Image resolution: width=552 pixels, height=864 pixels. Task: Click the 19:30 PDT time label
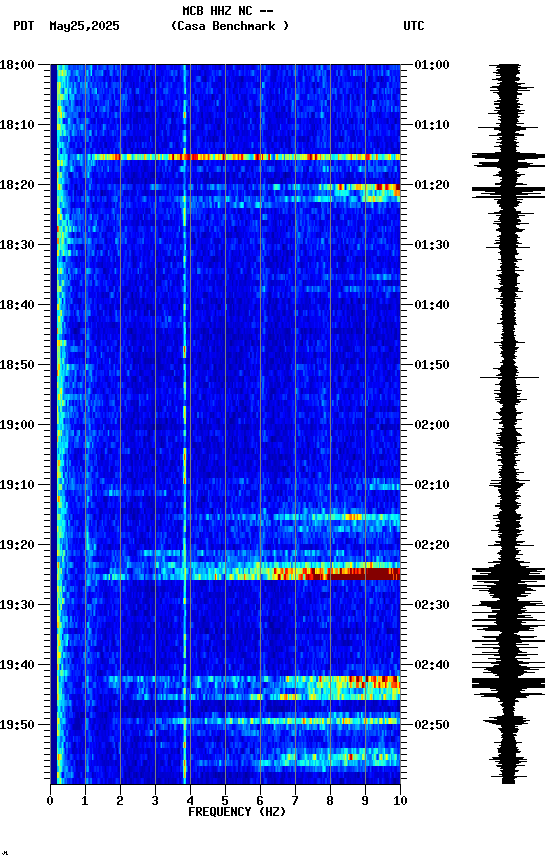click(17, 606)
